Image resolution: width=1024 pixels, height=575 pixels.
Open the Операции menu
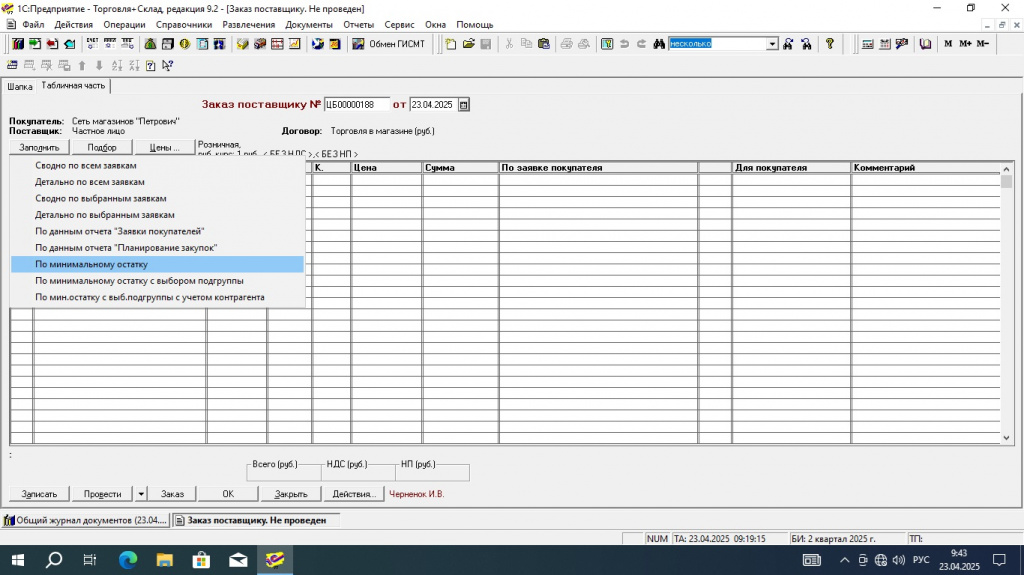coord(124,24)
